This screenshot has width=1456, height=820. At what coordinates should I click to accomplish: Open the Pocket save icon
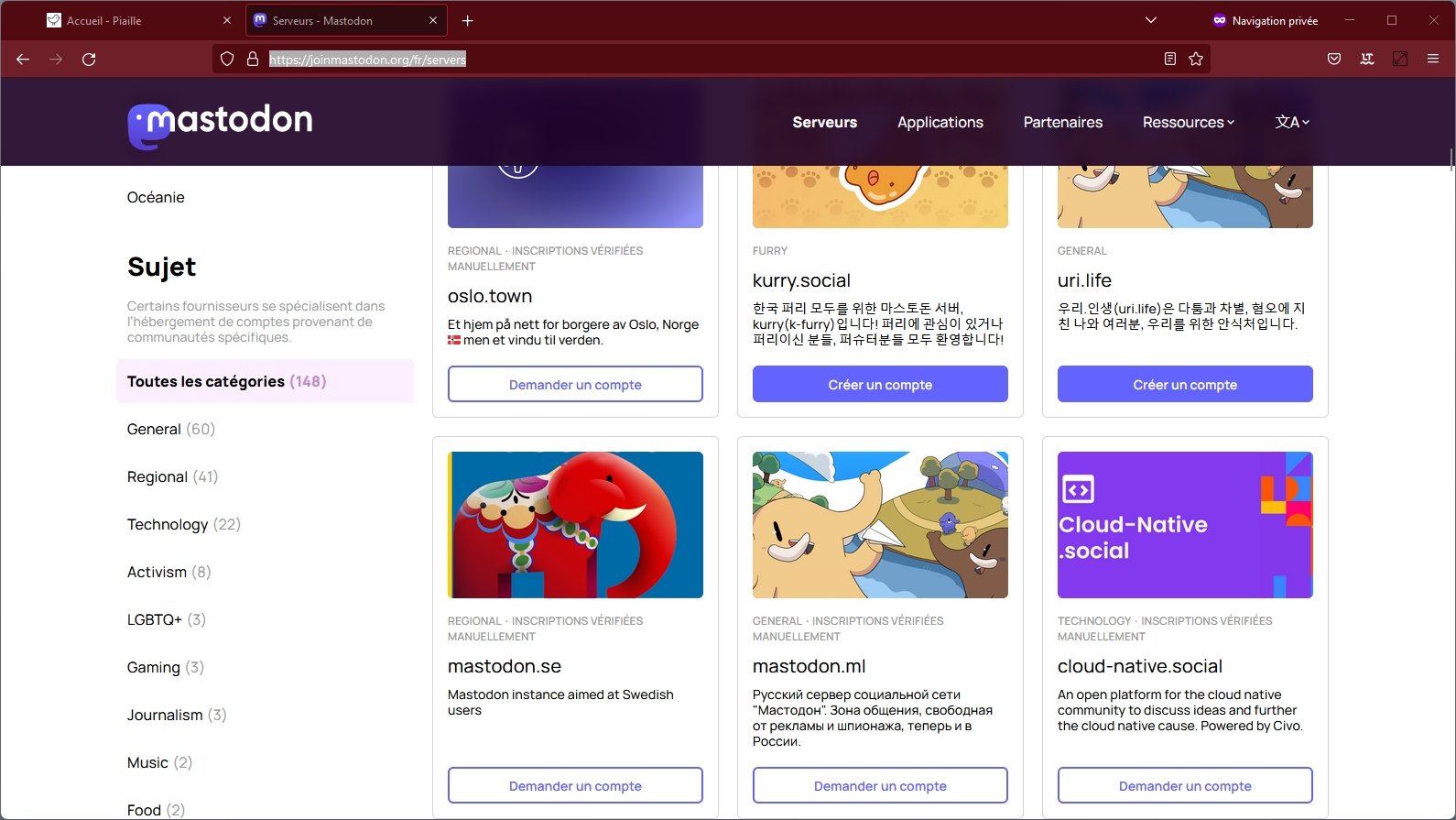click(x=1334, y=60)
